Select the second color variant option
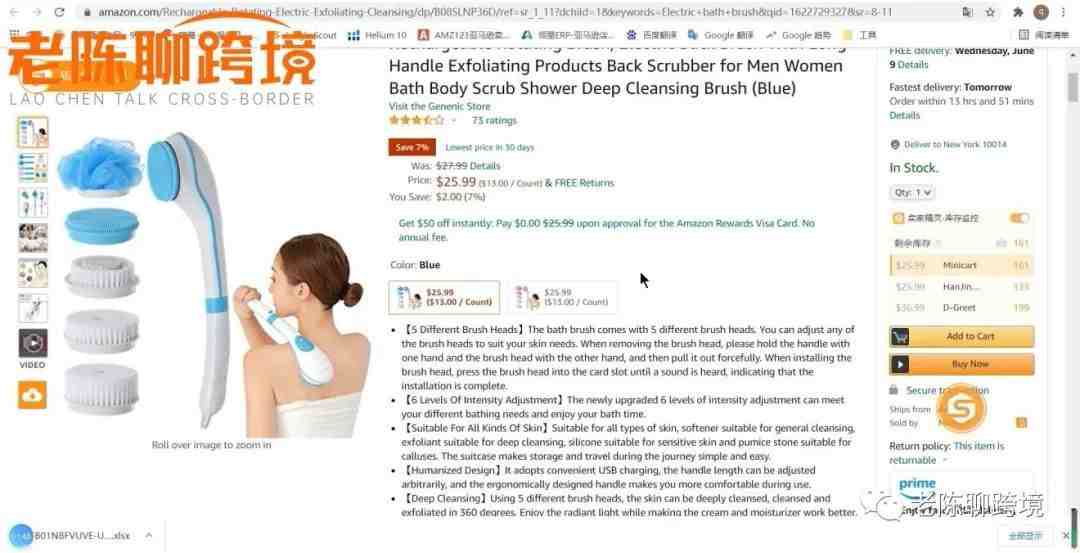 pyautogui.click(x=563, y=297)
